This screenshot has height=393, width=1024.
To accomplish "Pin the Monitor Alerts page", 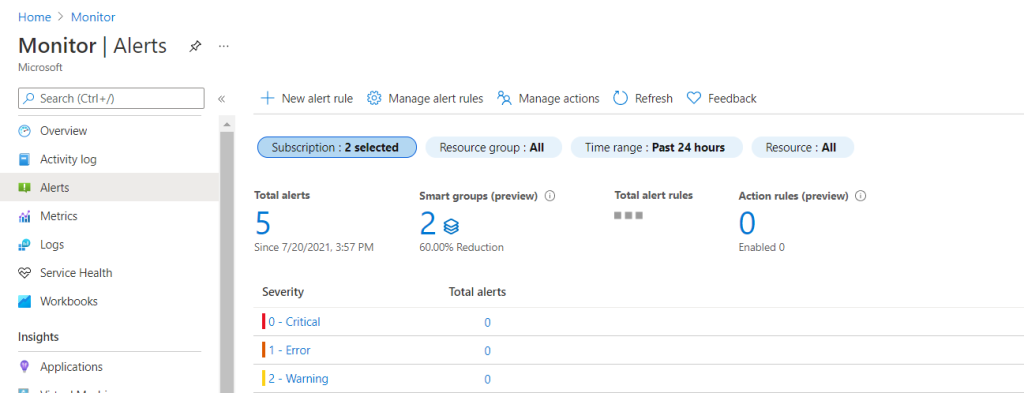I will 195,46.
